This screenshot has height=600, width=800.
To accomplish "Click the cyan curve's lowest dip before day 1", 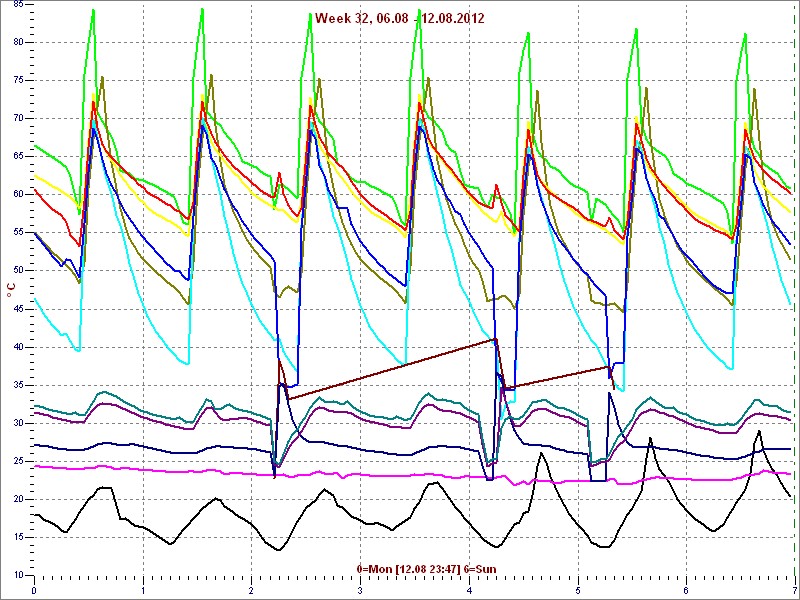I will pyautogui.click(x=78, y=350).
